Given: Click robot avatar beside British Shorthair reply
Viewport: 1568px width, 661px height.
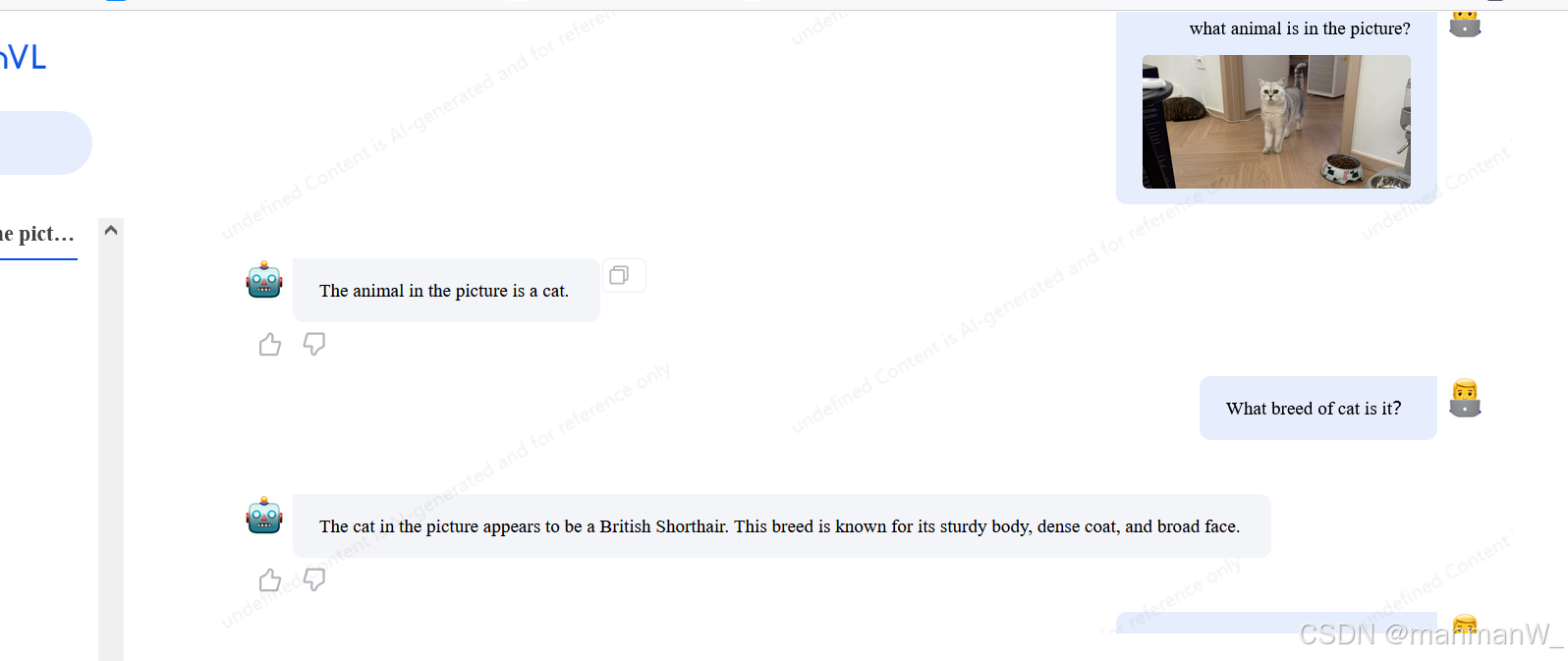Looking at the screenshot, I should click(264, 516).
